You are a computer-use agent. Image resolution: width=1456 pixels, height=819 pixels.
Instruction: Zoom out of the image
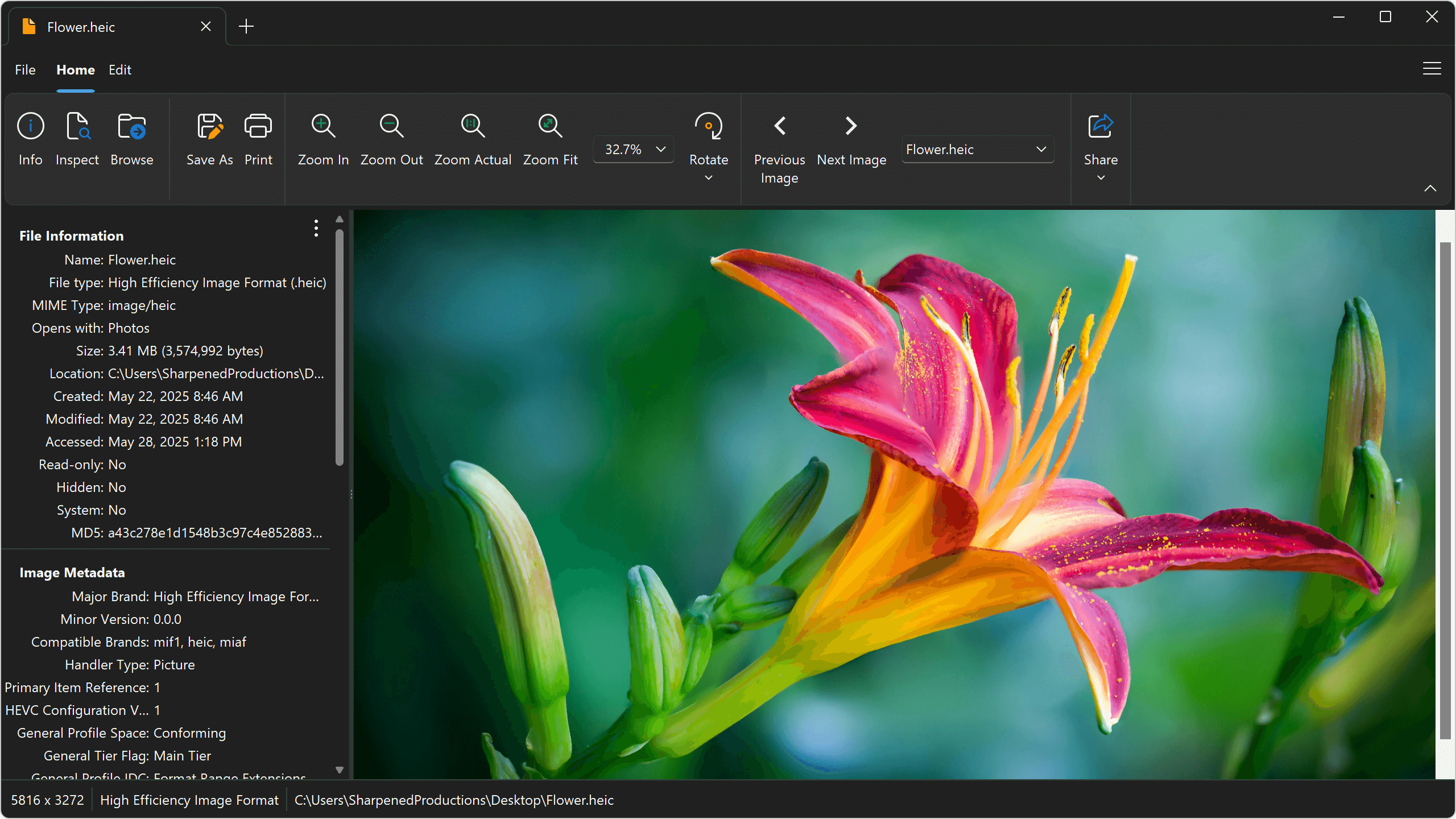(391, 139)
